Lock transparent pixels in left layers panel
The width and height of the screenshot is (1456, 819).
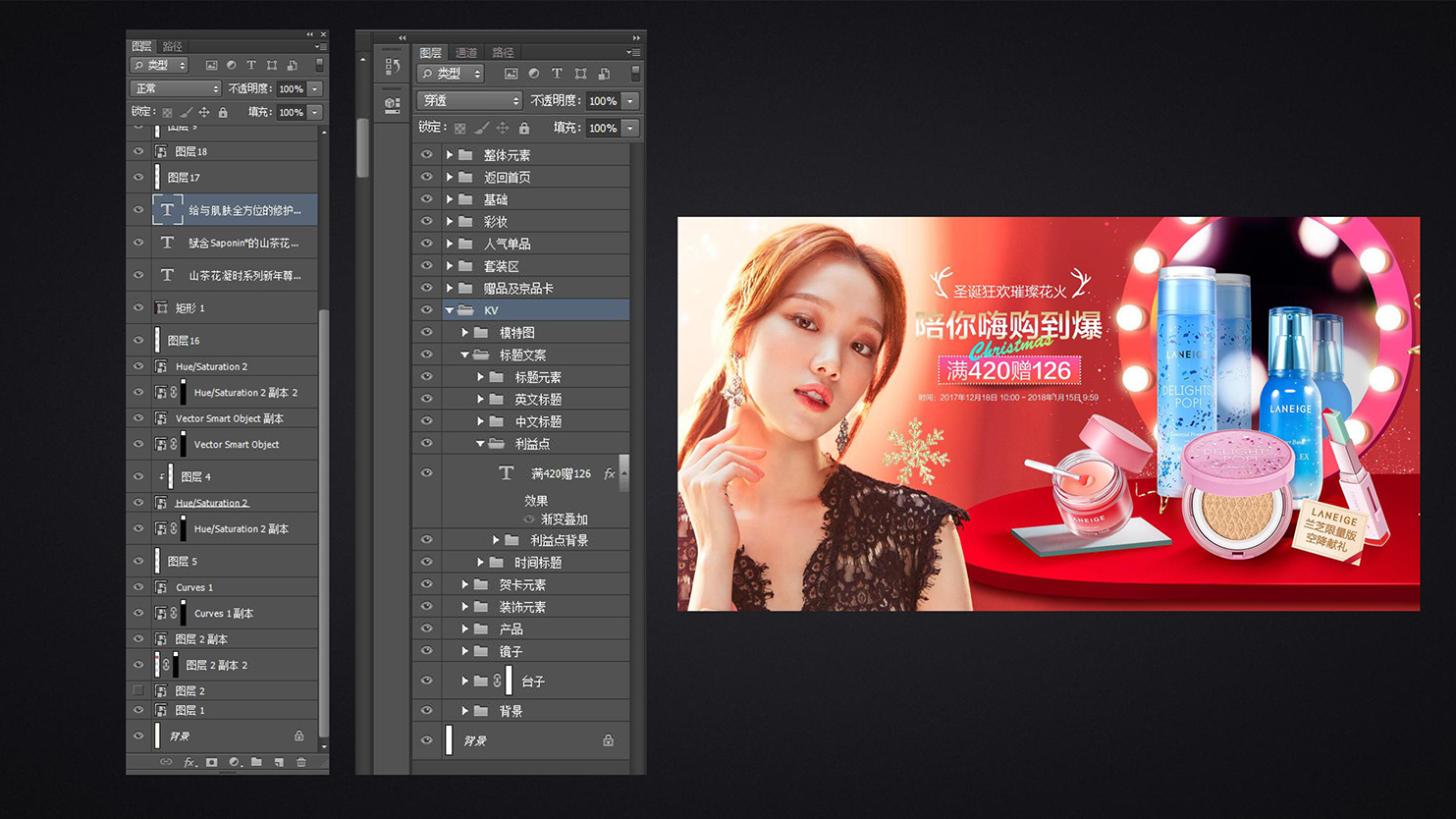click(x=167, y=113)
